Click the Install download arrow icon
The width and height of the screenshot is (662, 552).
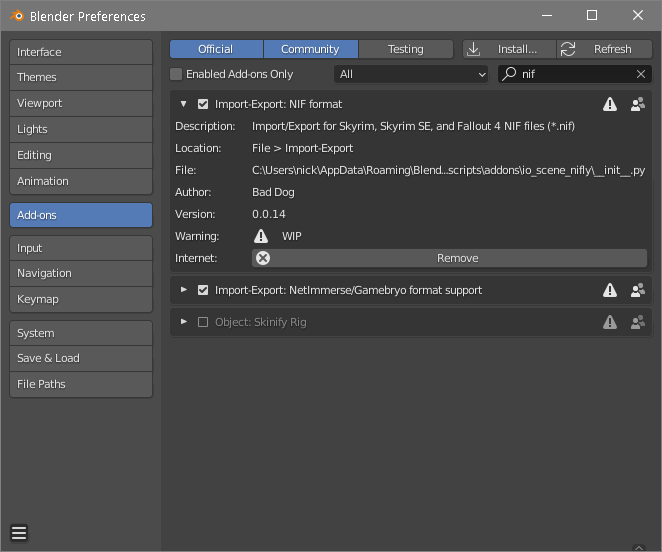click(x=474, y=49)
